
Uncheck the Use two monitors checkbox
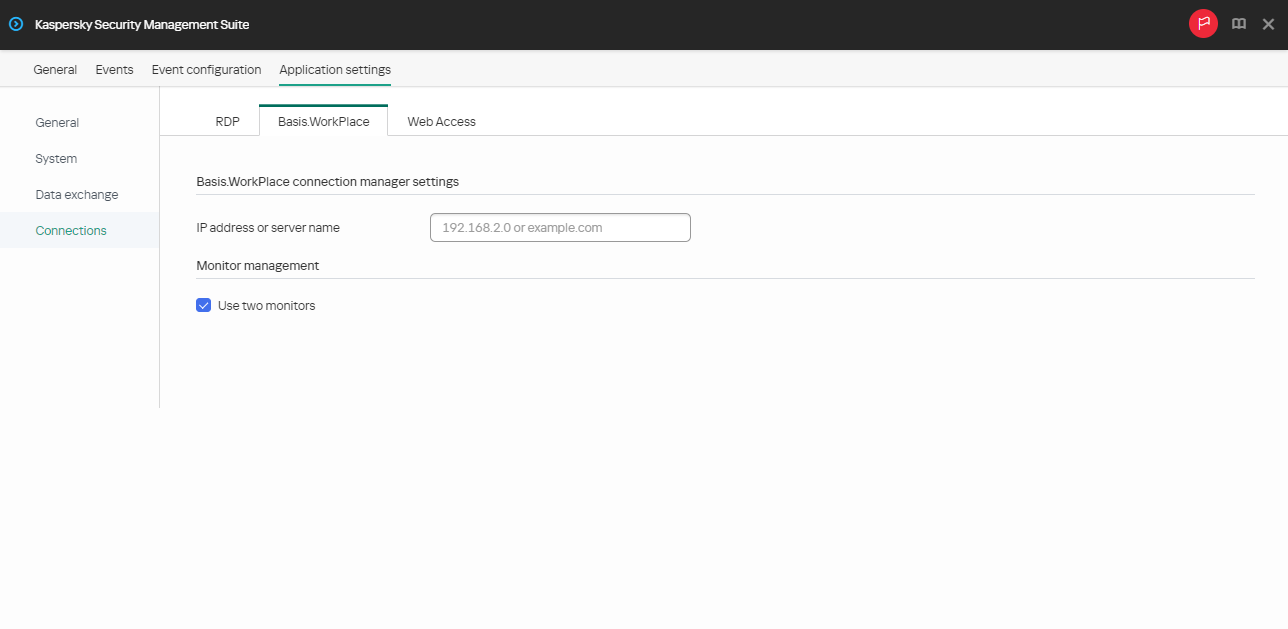pyautogui.click(x=204, y=305)
